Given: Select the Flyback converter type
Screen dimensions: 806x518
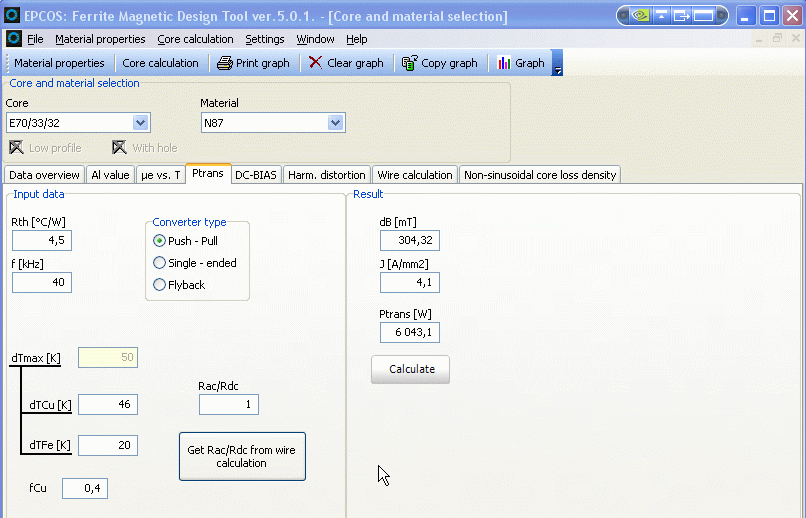Looking at the screenshot, I should 160,285.
